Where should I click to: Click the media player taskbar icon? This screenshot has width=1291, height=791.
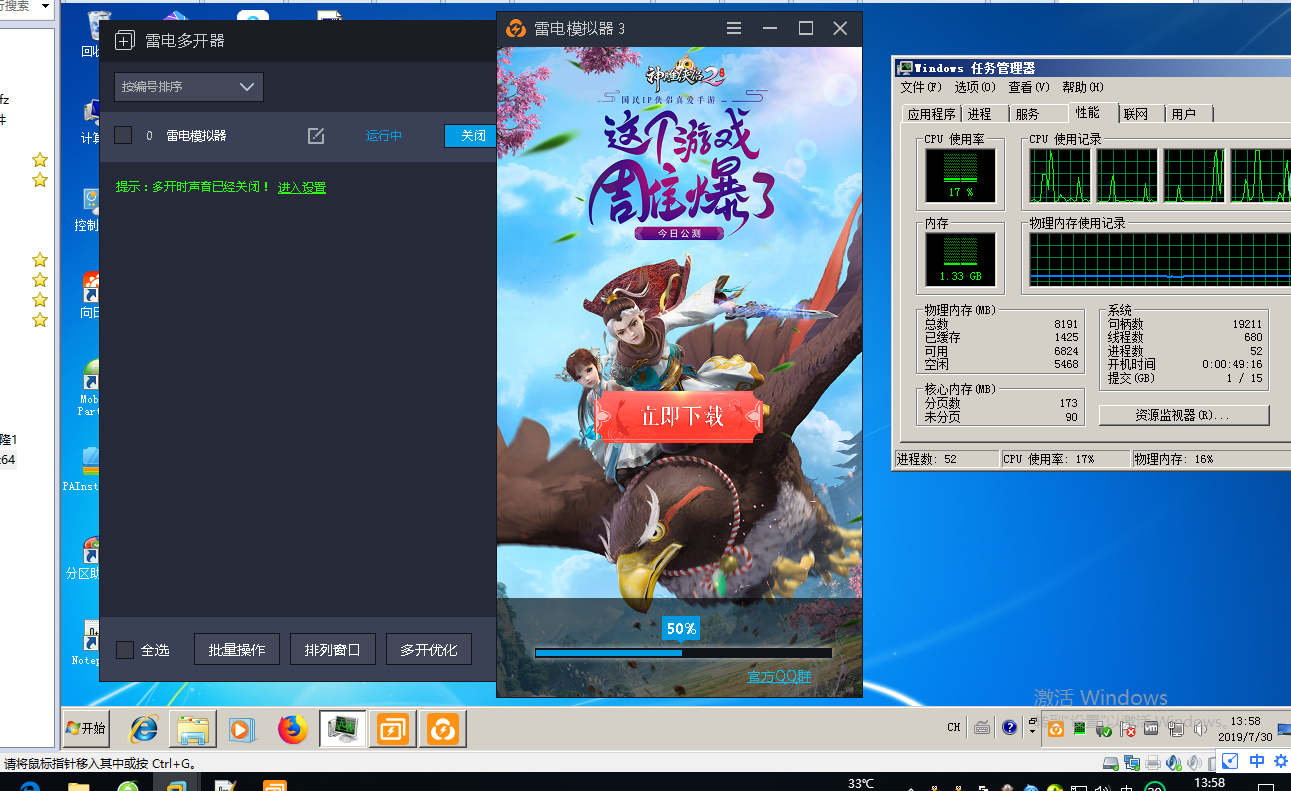coord(241,729)
